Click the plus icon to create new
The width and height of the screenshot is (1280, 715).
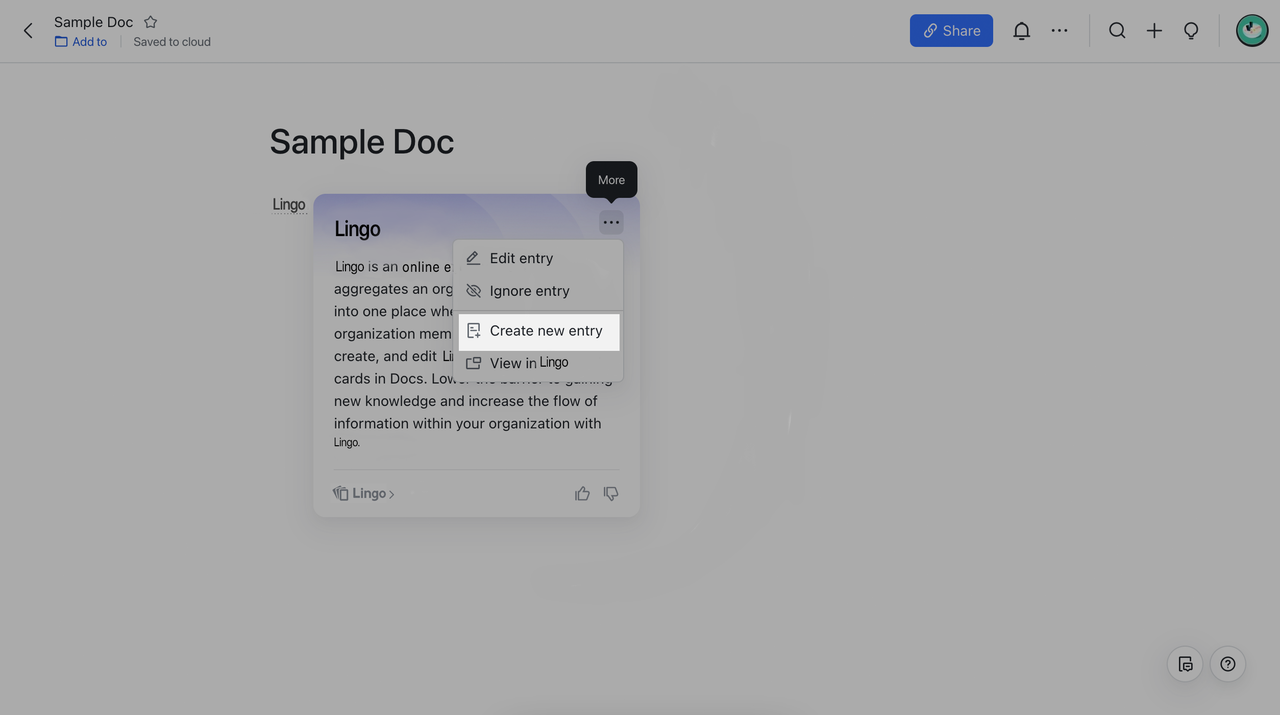pyautogui.click(x=1154, y=31)
